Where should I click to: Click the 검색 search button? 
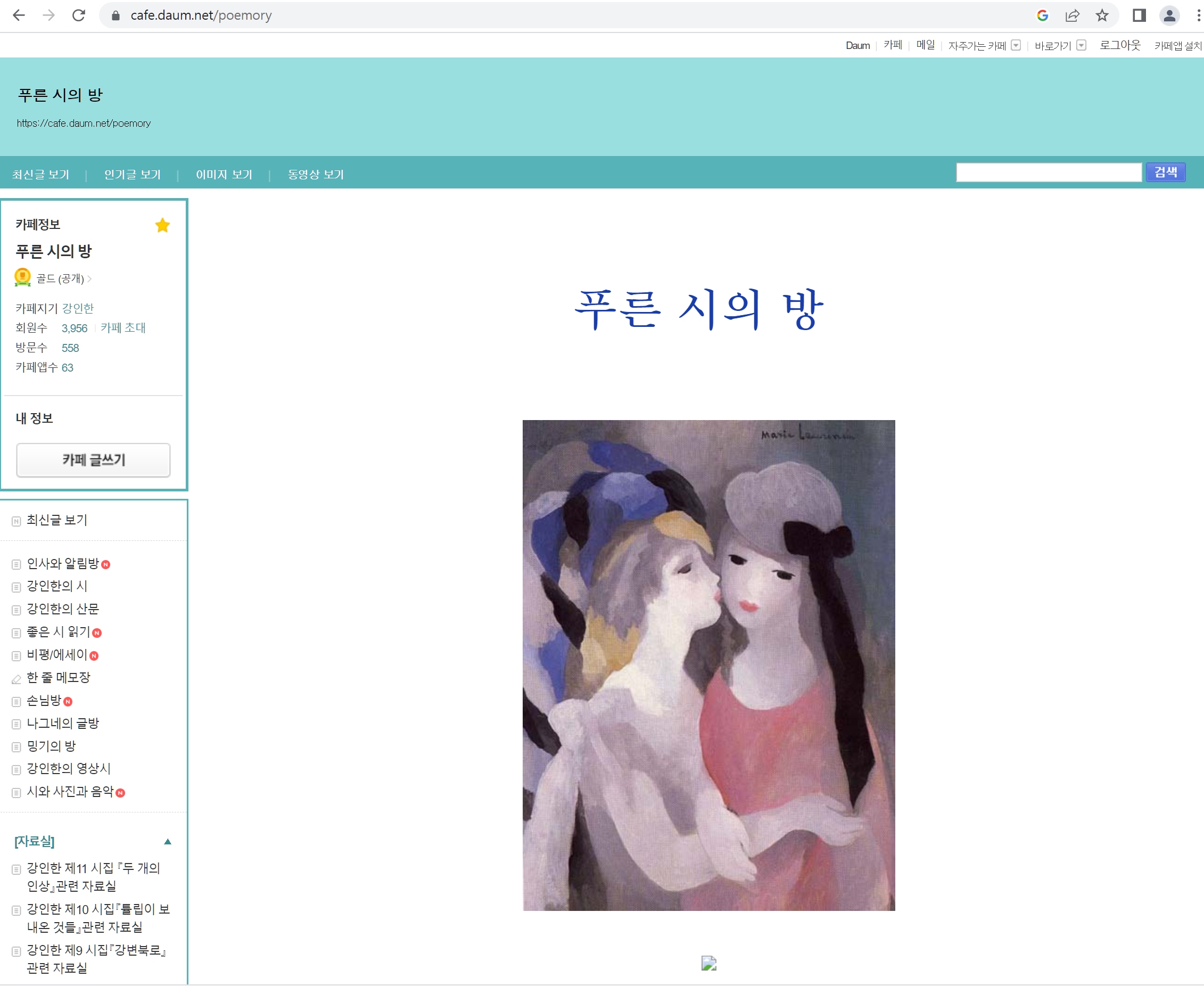coord(1165,172)
